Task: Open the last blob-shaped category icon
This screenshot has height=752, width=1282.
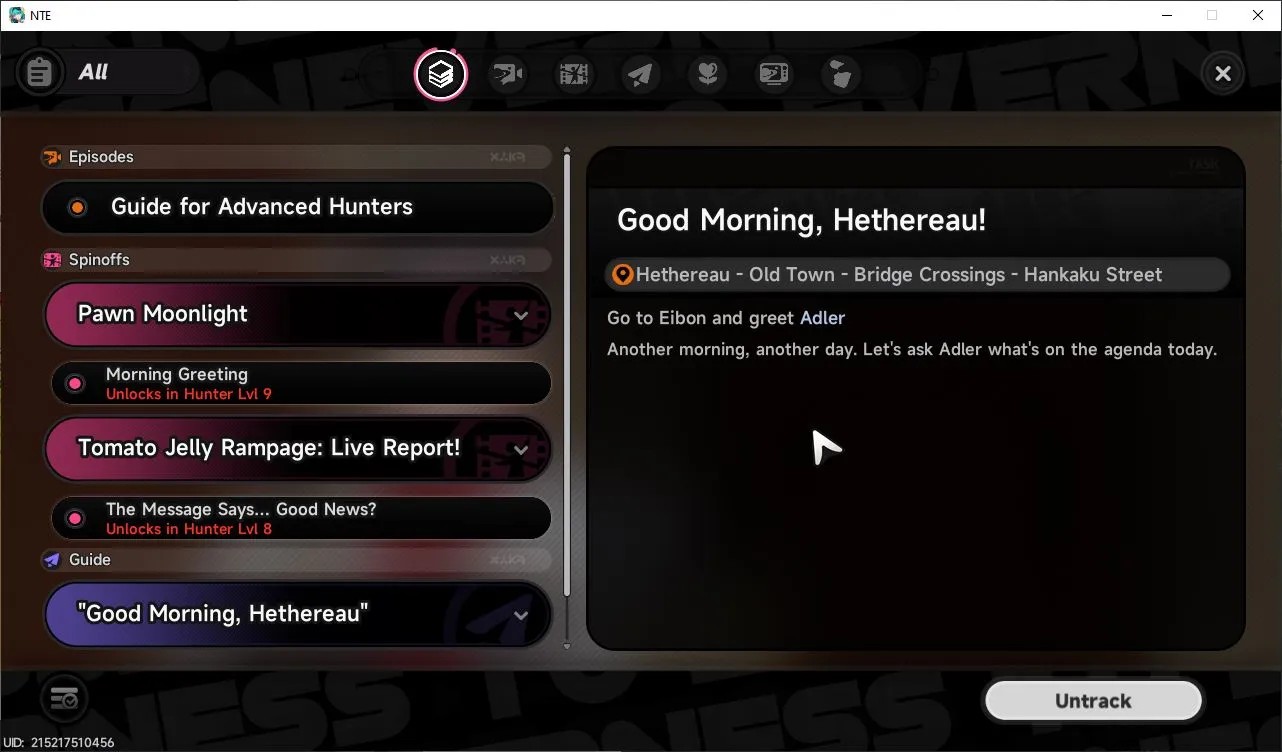Action: coord(841,74)
